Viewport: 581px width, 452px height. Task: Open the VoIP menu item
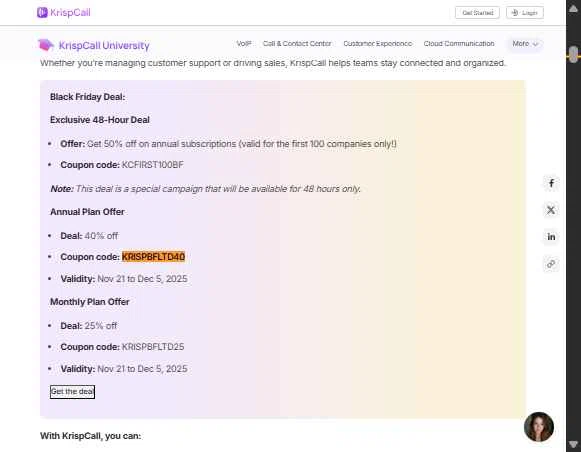[244, 44]
